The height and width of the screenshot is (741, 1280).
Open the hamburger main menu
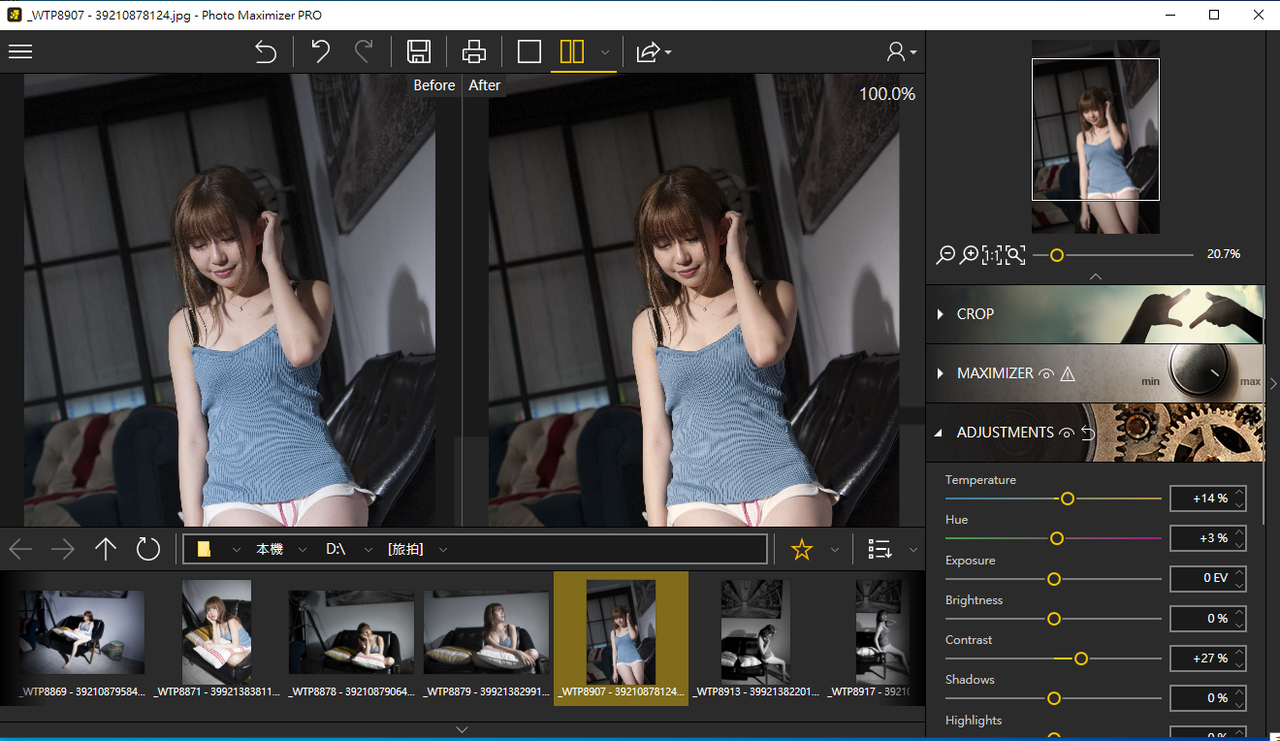click(x=20, y=52)
